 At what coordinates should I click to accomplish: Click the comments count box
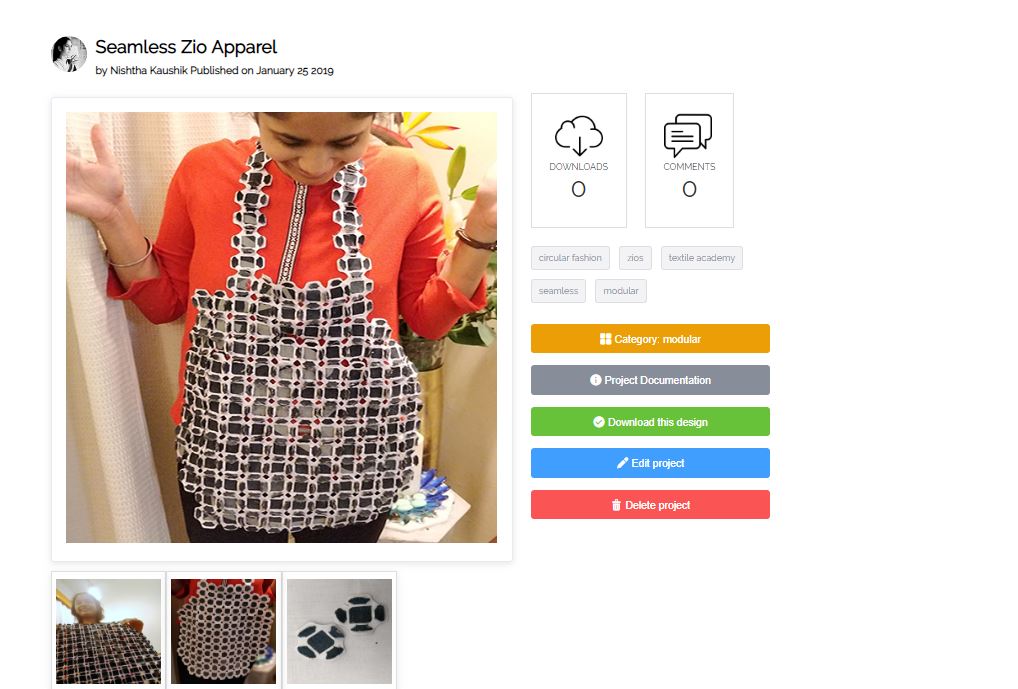[x=689, y=160]
